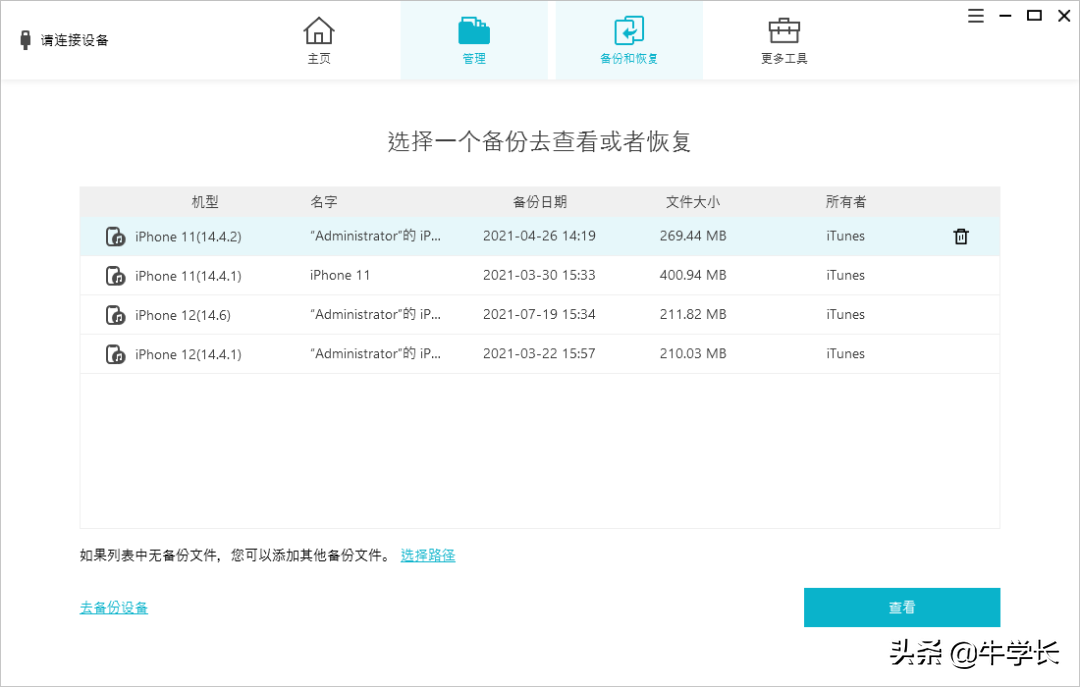
Task: Open the 更多工具 toolbox icon
Action: (783, 31)
